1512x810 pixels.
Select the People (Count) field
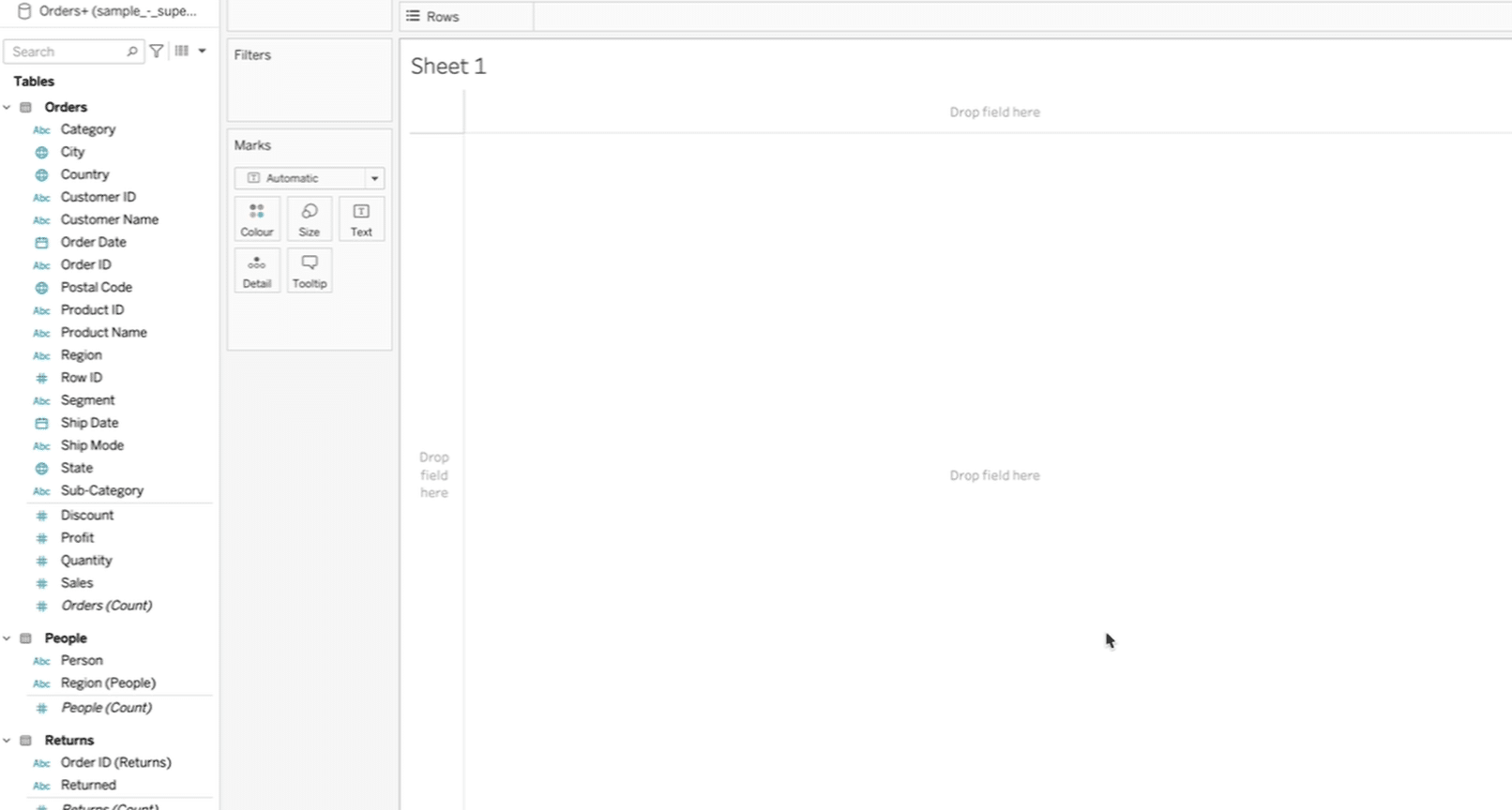coord(107,708)
